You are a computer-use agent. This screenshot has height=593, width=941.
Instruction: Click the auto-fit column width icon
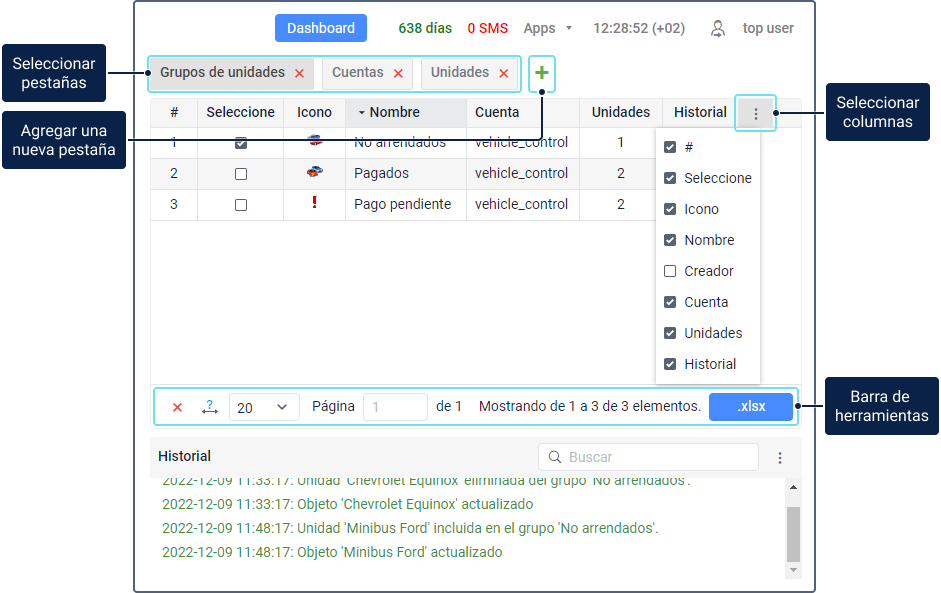click(209, 407)
